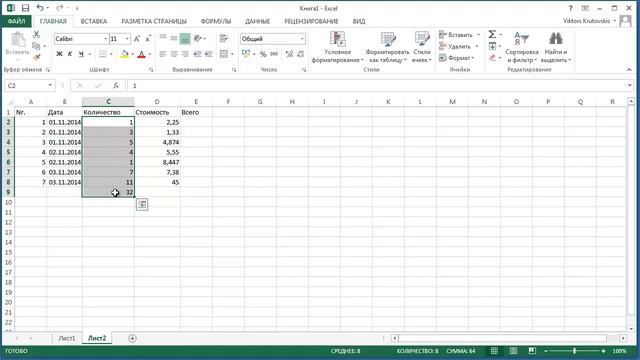Viewport: 640px width, 360px height.
Task: Open the font color dropdown arrow
Action: tap(149, 54)
